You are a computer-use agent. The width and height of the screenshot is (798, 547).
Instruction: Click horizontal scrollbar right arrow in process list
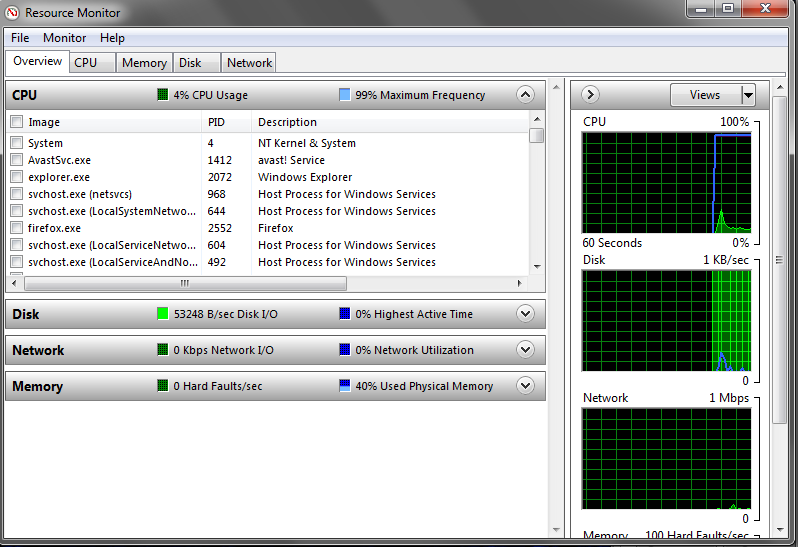pyautogui.click(x=519, y=283)
